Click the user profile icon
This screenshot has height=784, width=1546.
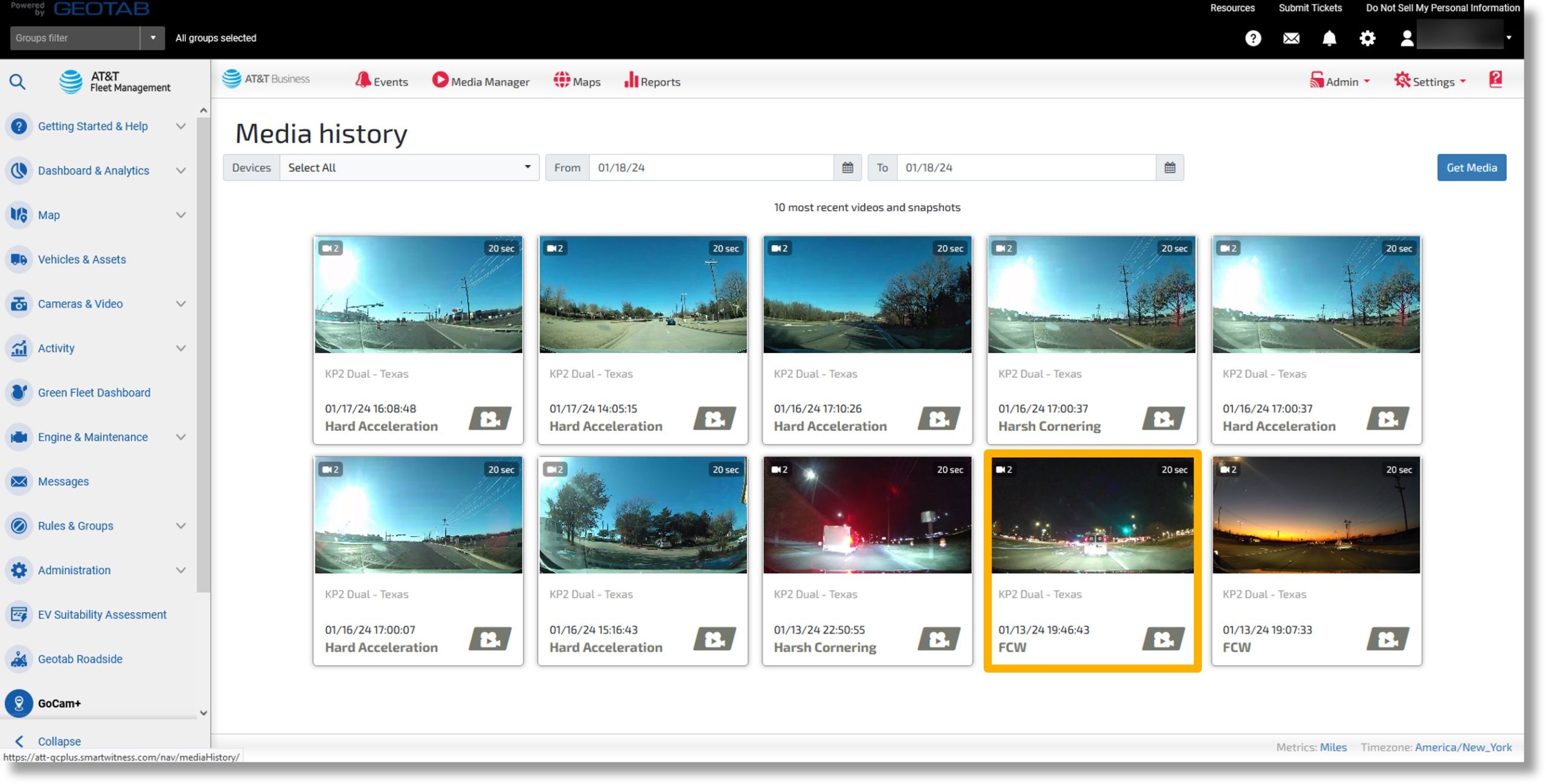[1406, 38]
